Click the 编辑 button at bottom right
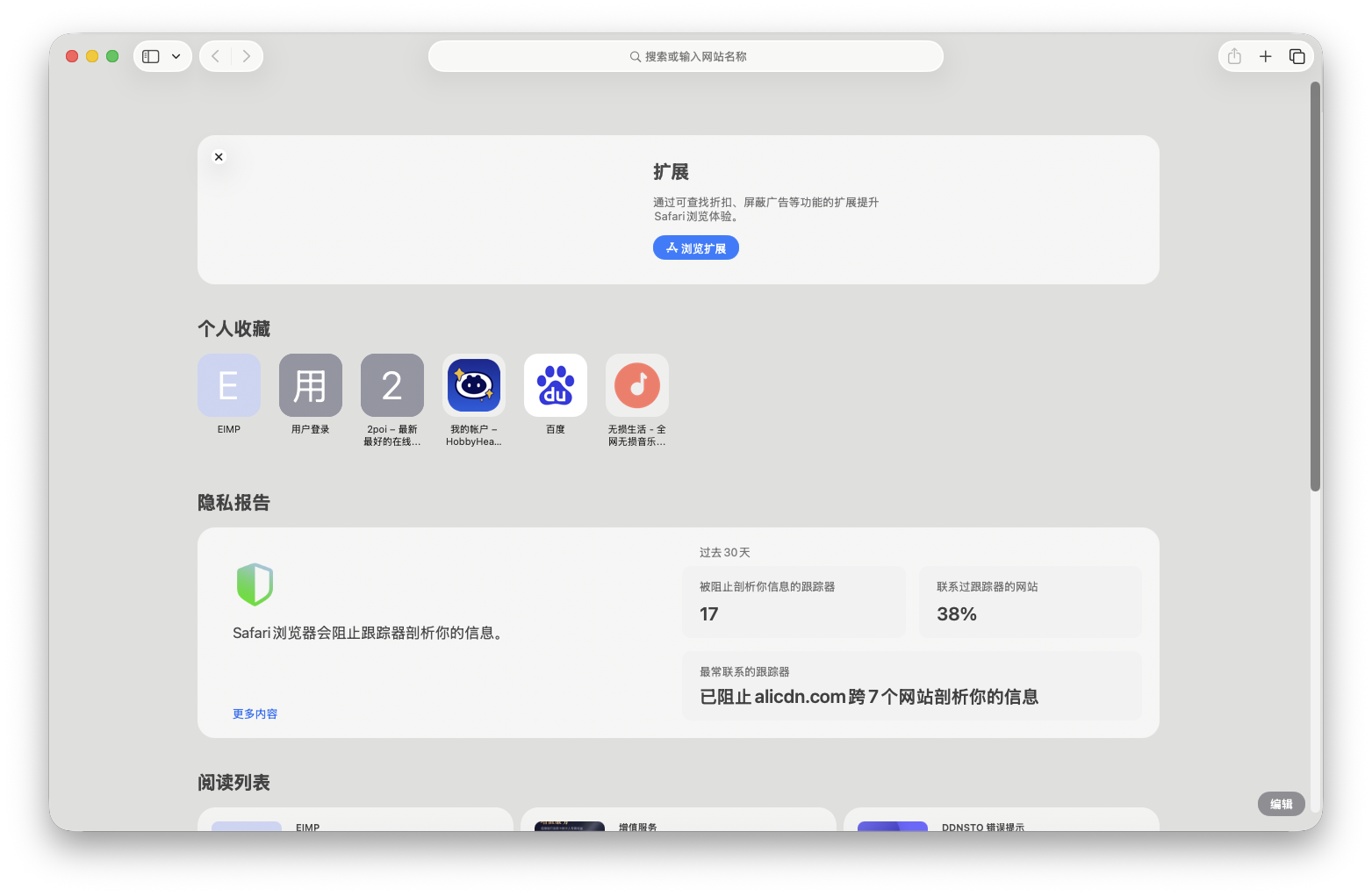Screen dimensions: 1372x896 [x=1281, y=804]
